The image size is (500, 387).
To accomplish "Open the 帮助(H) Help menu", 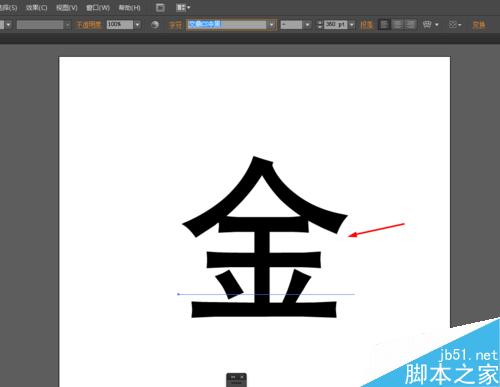I will coord(129,8).
